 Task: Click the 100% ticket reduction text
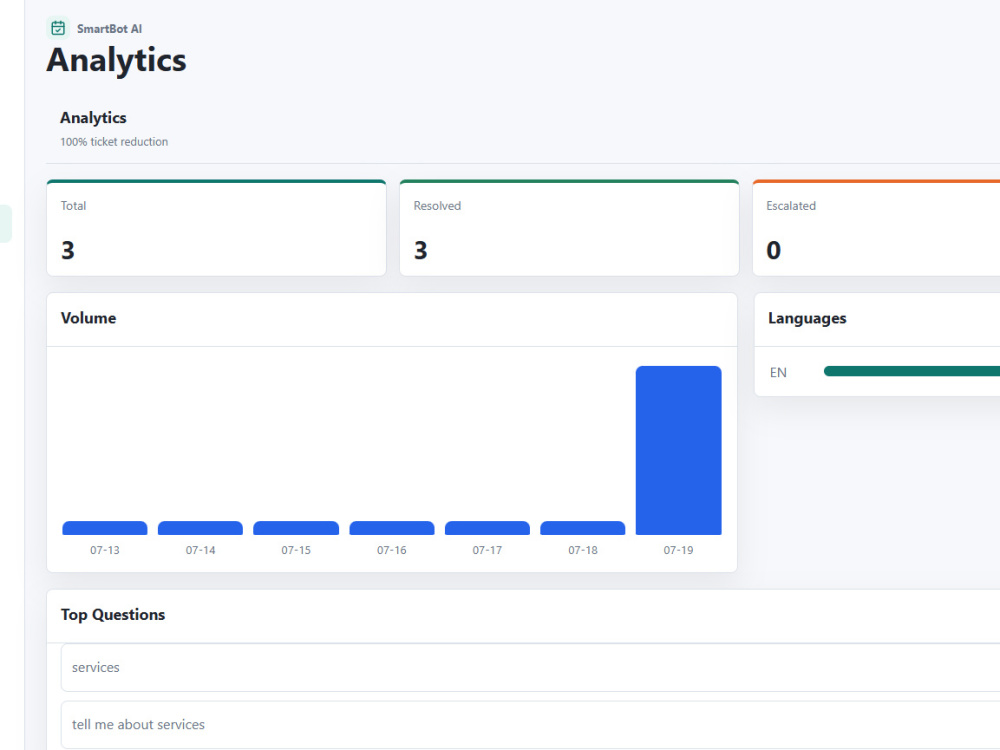coord(114,142)
